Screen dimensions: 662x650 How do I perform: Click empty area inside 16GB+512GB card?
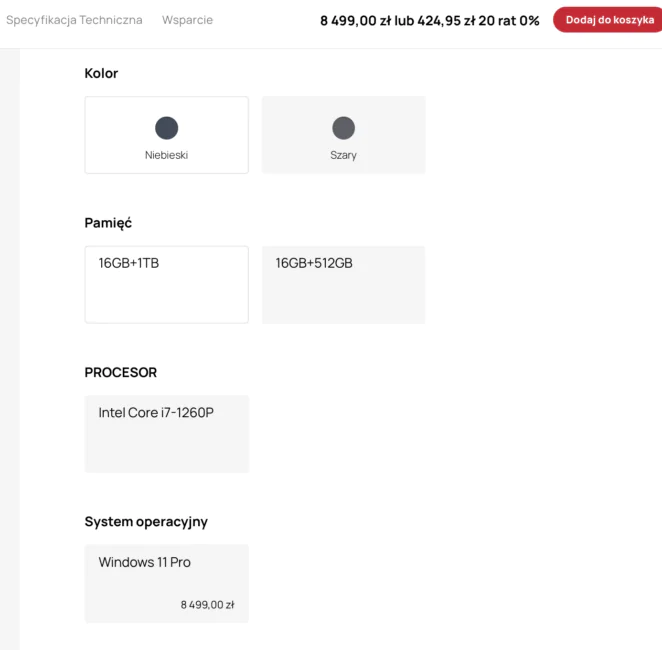[344, 300]
